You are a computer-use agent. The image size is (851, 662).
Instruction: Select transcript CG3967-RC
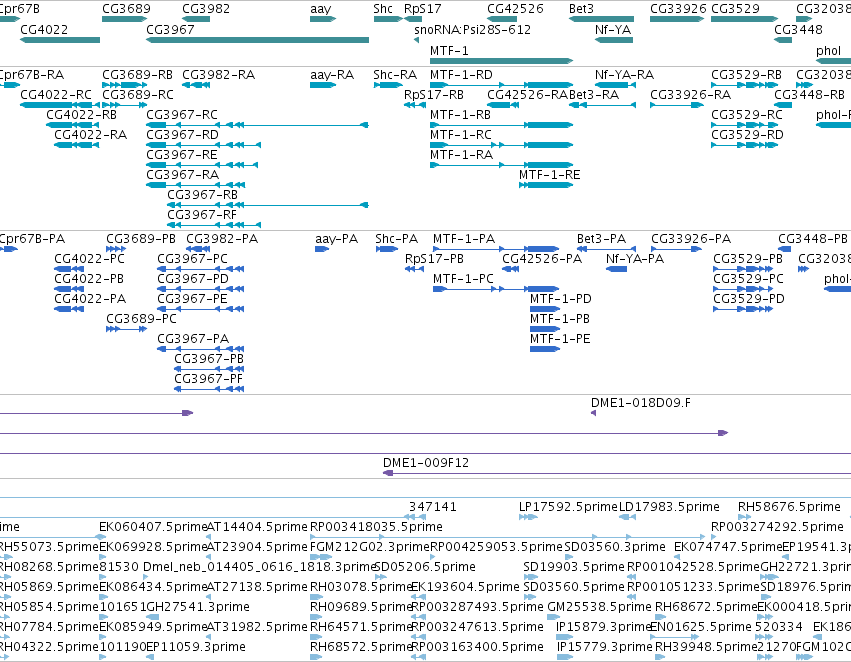pos(182,114)
